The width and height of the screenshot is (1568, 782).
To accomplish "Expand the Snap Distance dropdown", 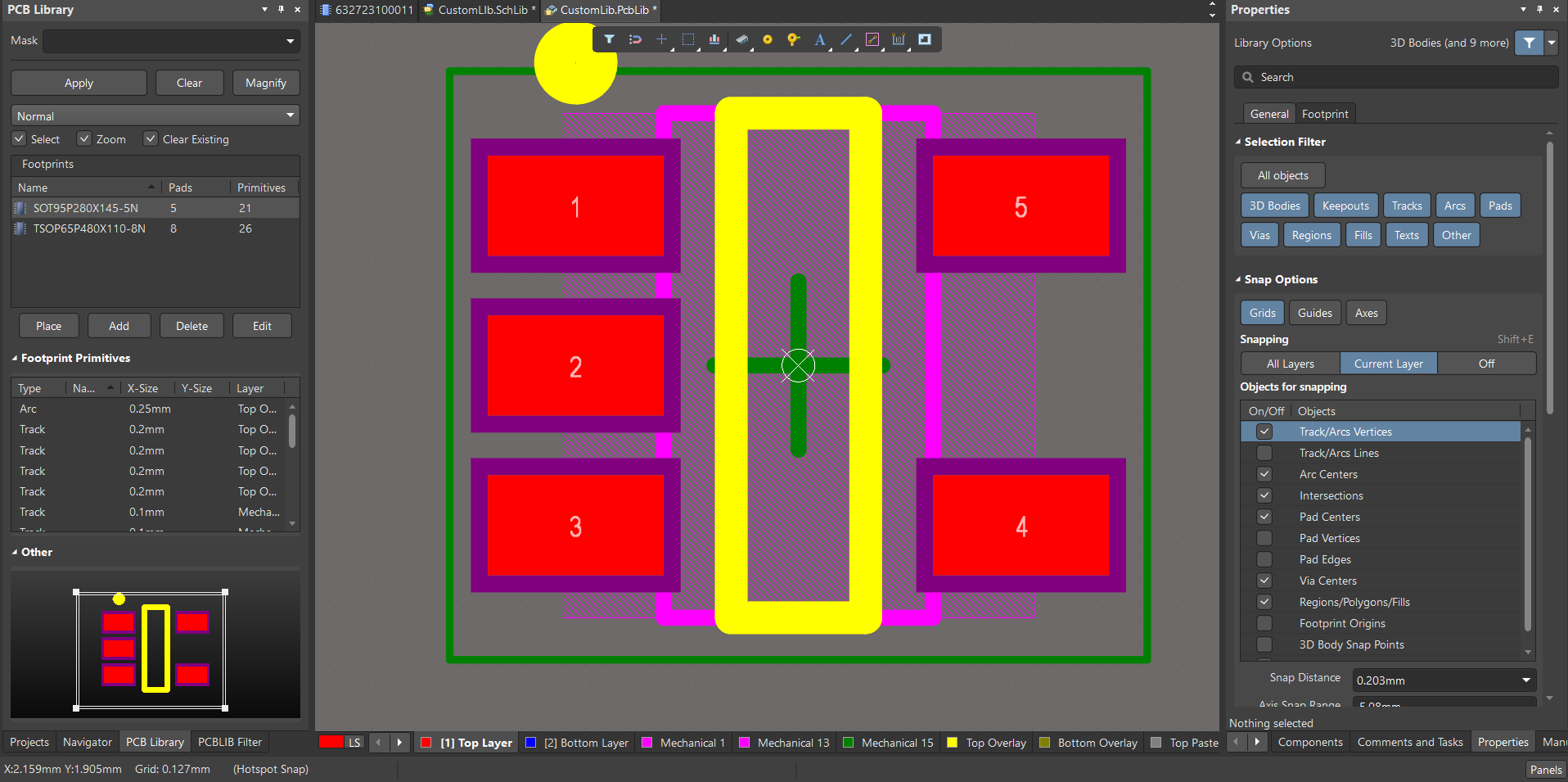I will 1525,680.
